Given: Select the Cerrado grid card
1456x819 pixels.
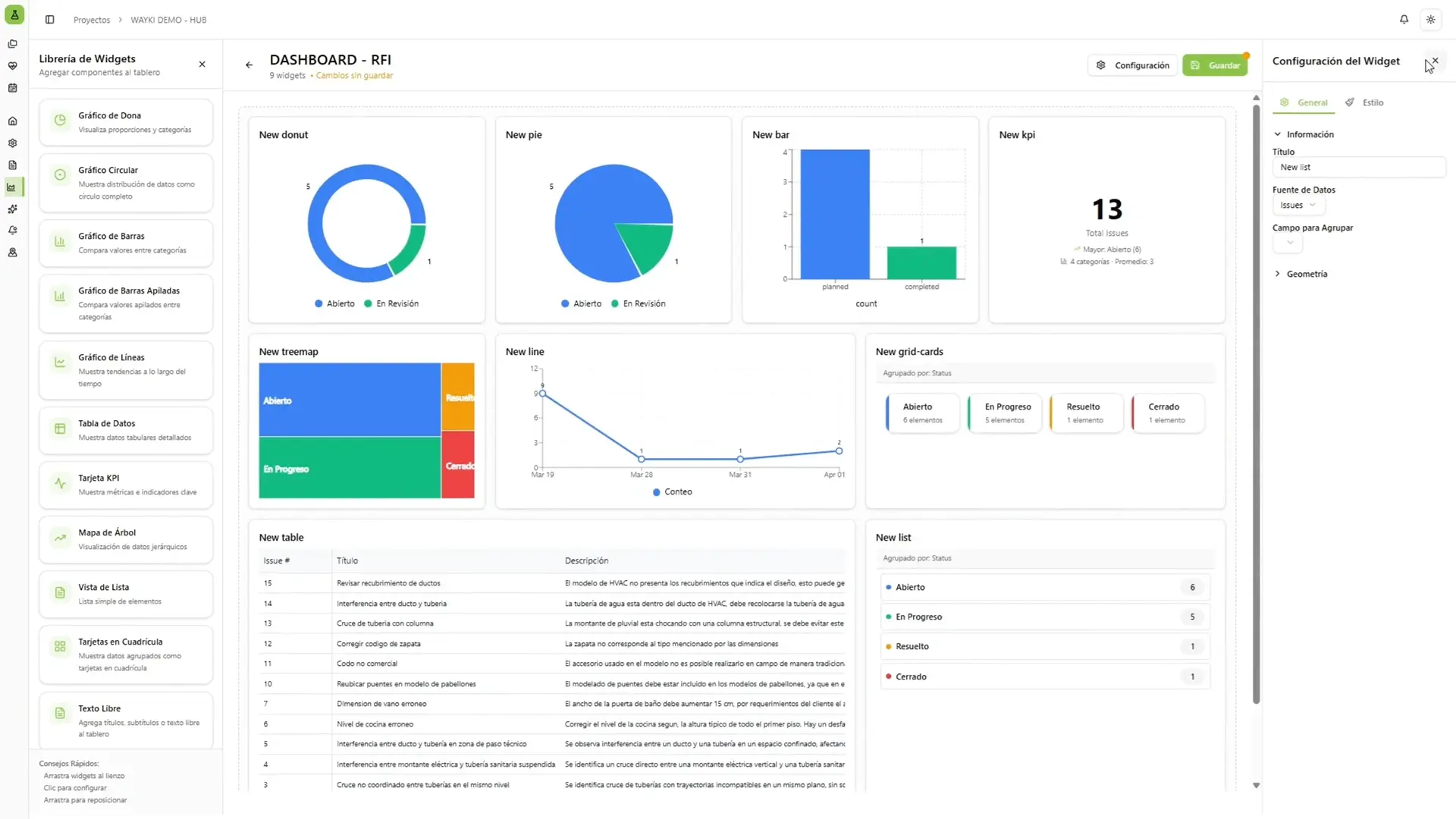Looking at the screenshot, I should click(x=1168, y=413).
